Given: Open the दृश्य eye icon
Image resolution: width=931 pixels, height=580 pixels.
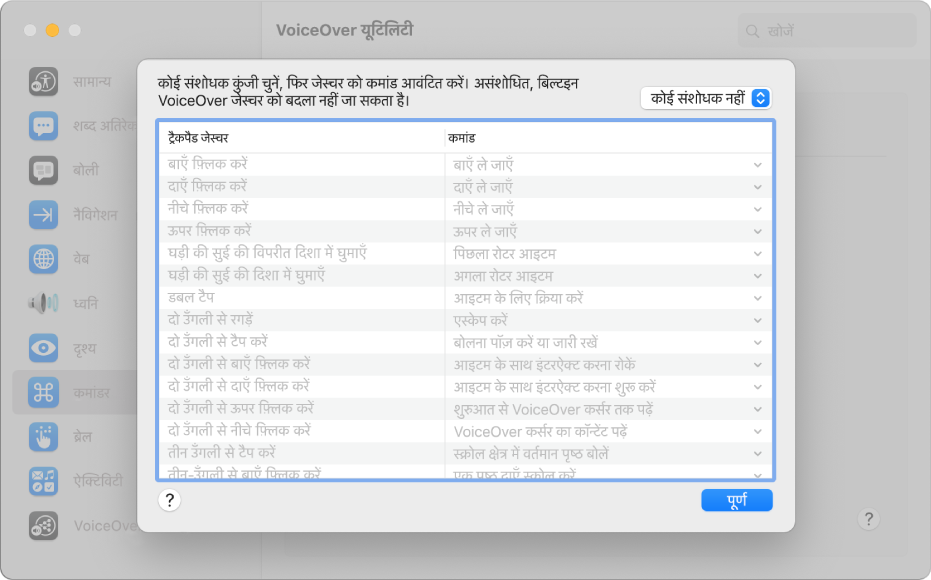Looking at the screenshot, I should (43, 348).
